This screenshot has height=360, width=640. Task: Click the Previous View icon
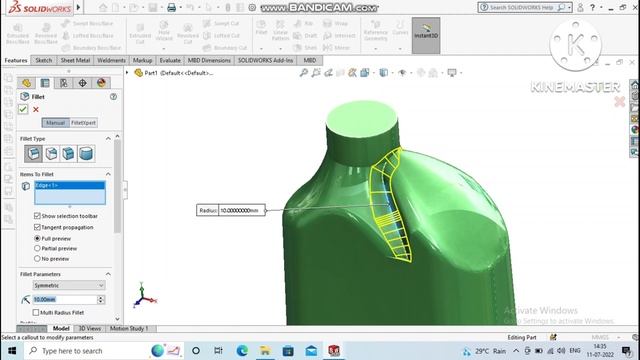click(328, 73)
